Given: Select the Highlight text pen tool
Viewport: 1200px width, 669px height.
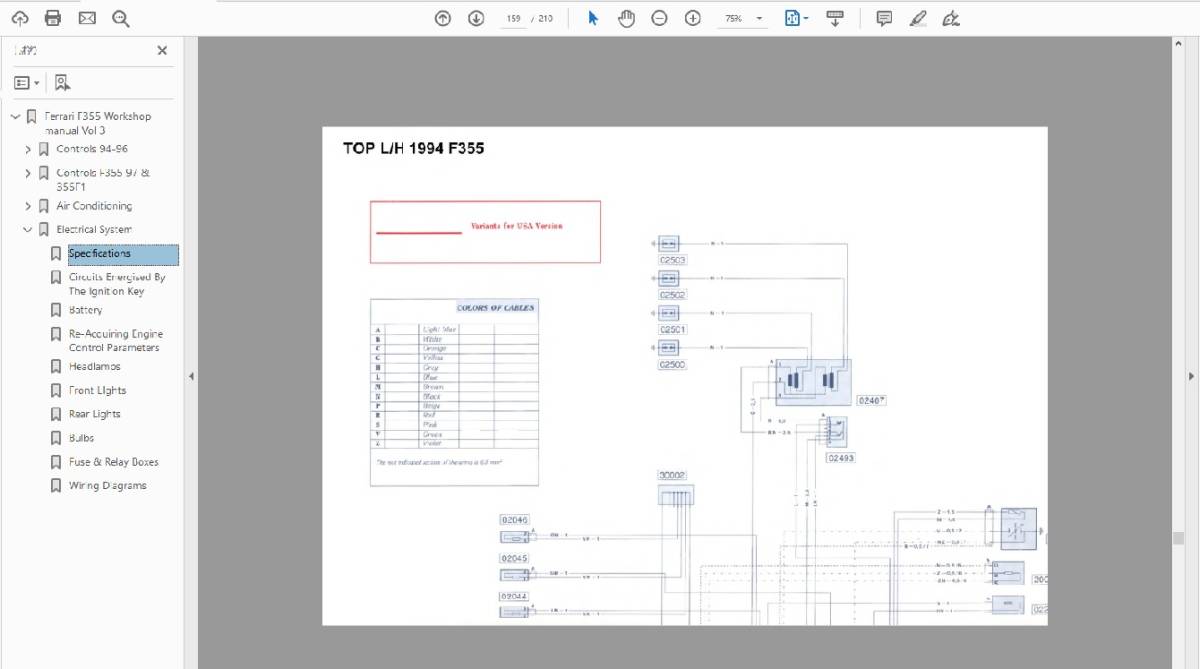Looking at the screenshot, I should pos(918,18).
